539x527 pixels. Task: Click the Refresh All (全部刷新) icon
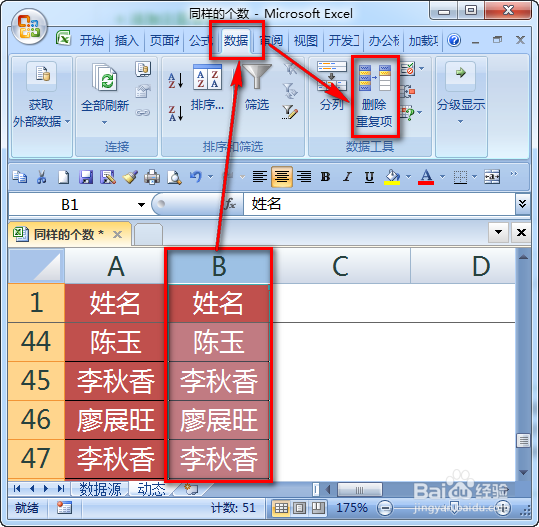point(104,77)
